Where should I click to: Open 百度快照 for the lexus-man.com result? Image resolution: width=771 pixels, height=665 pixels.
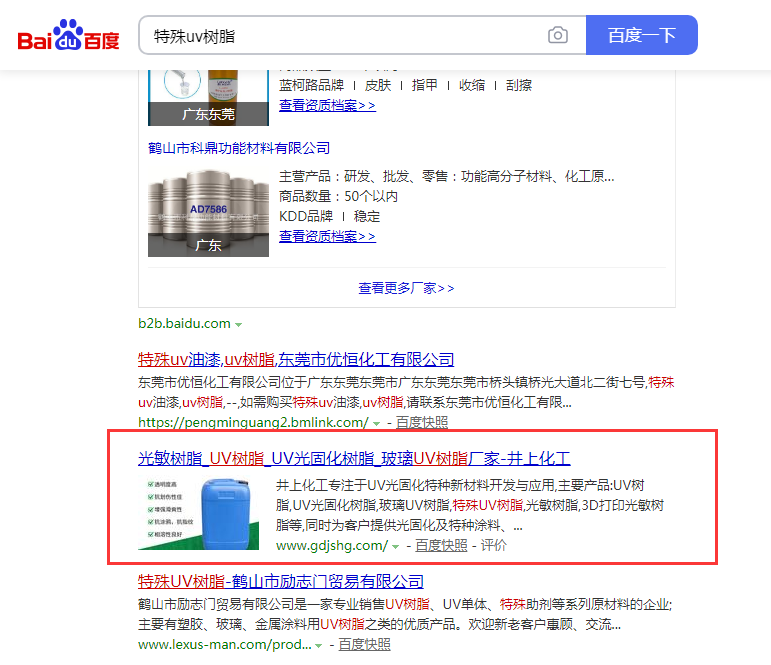pyautogui.click(x=364, y=646)
